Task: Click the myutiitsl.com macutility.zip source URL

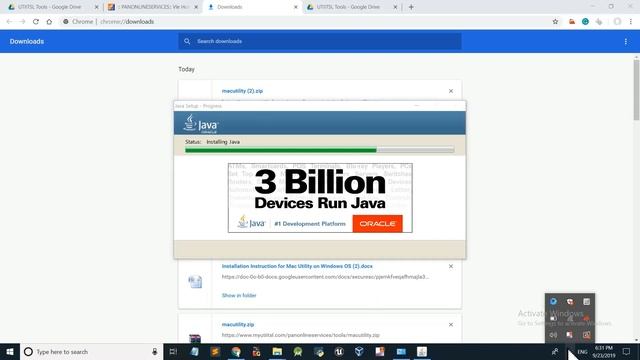Action: [300, 335]
